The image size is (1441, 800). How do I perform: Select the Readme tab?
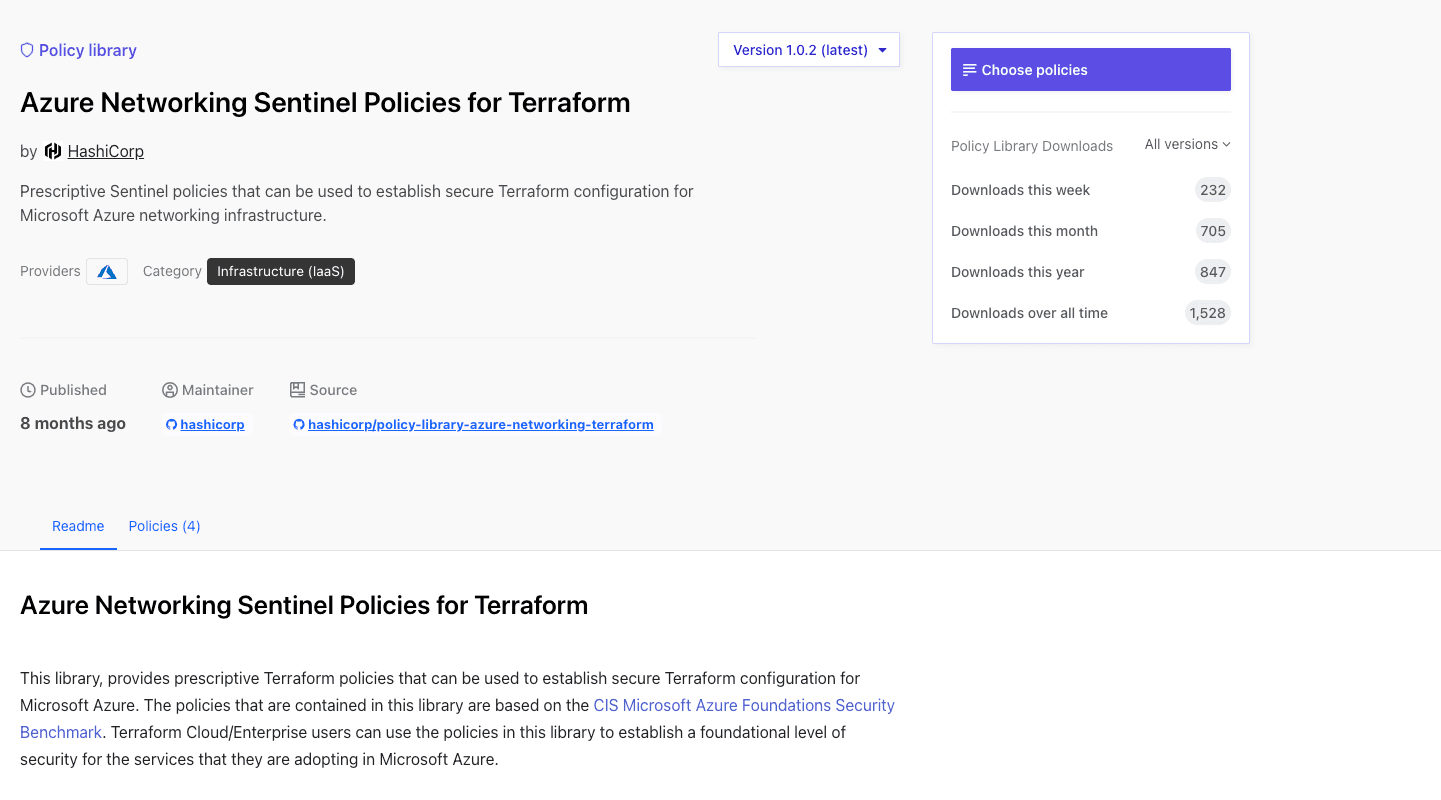coord(78,526)
